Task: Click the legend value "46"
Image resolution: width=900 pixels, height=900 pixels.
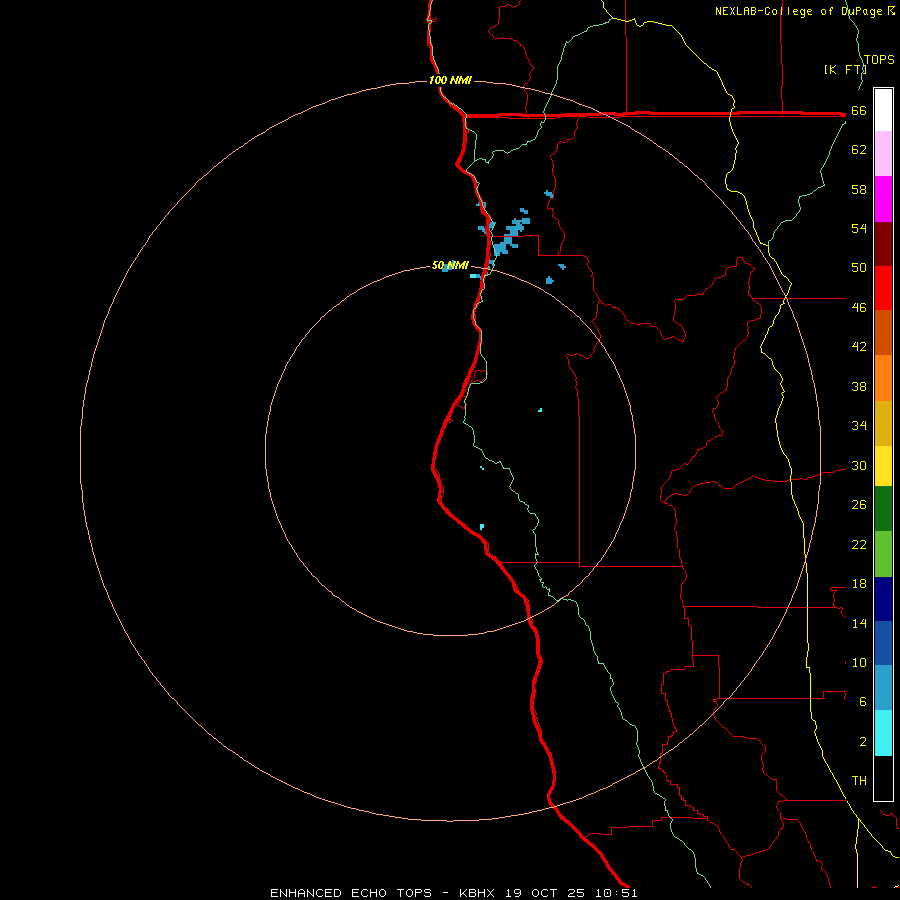Action: pyautogui.click(x=859, y=308)
